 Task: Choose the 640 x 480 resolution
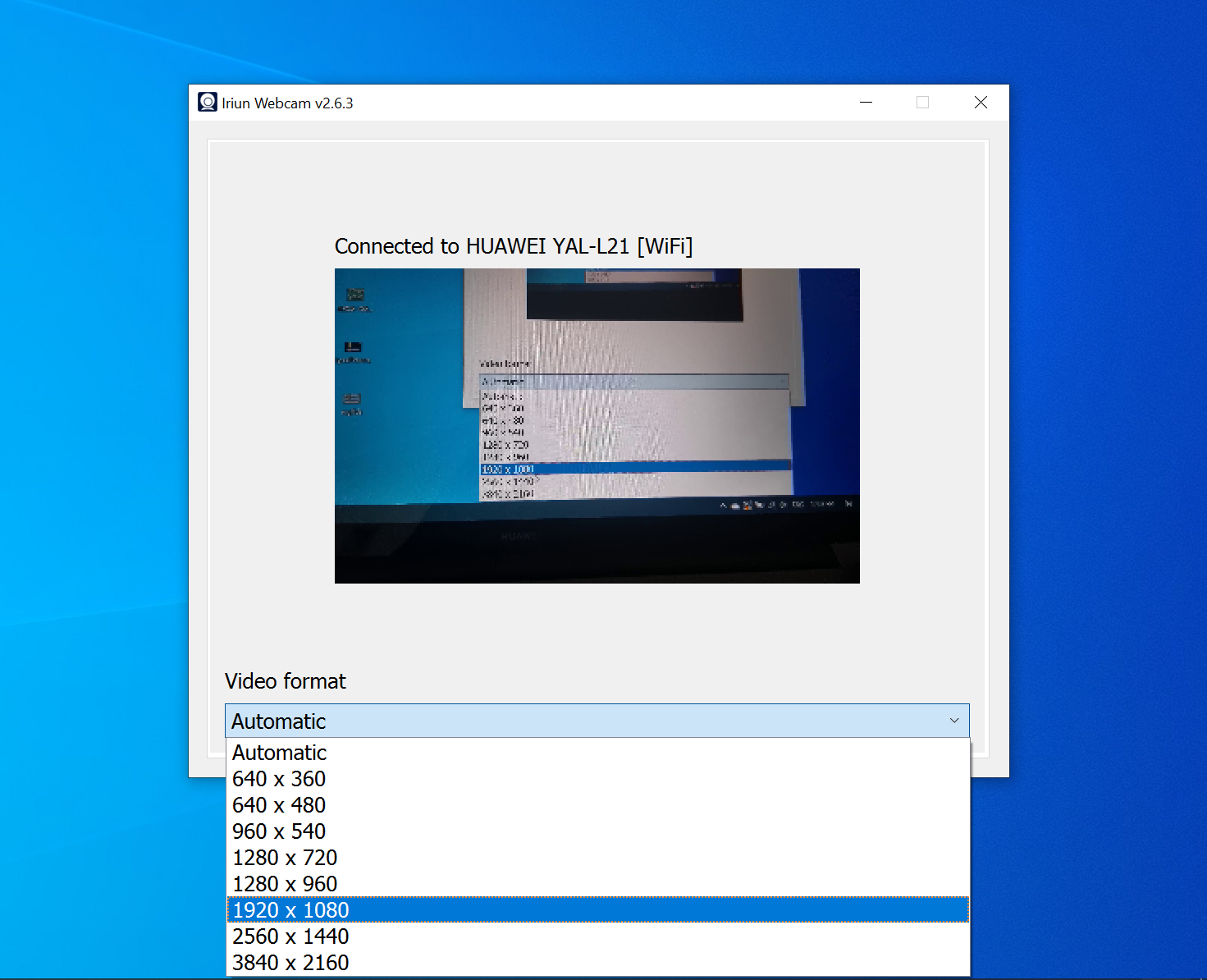[598, 805]
